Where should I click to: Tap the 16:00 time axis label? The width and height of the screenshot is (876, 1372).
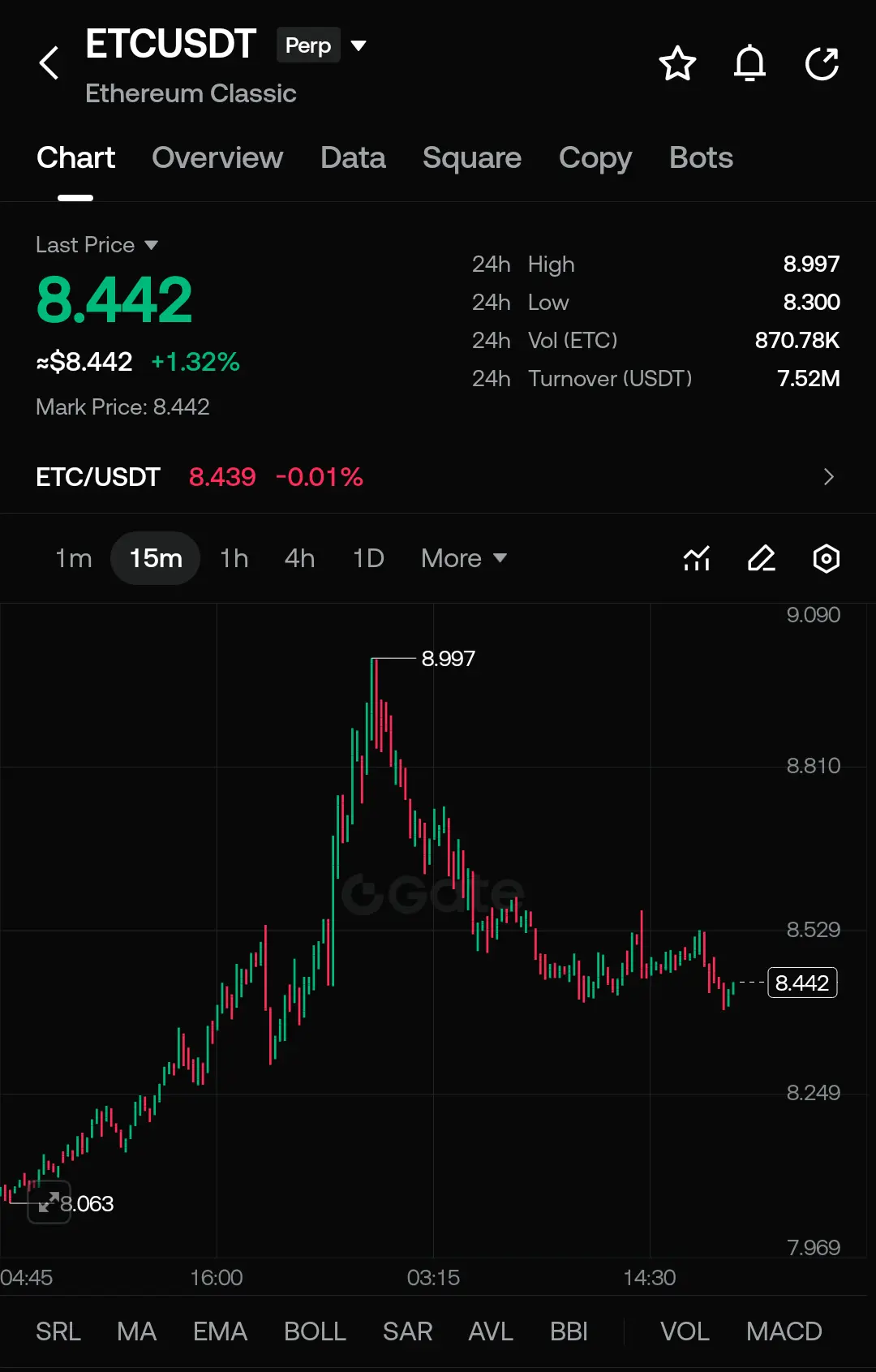(217, 1278)
